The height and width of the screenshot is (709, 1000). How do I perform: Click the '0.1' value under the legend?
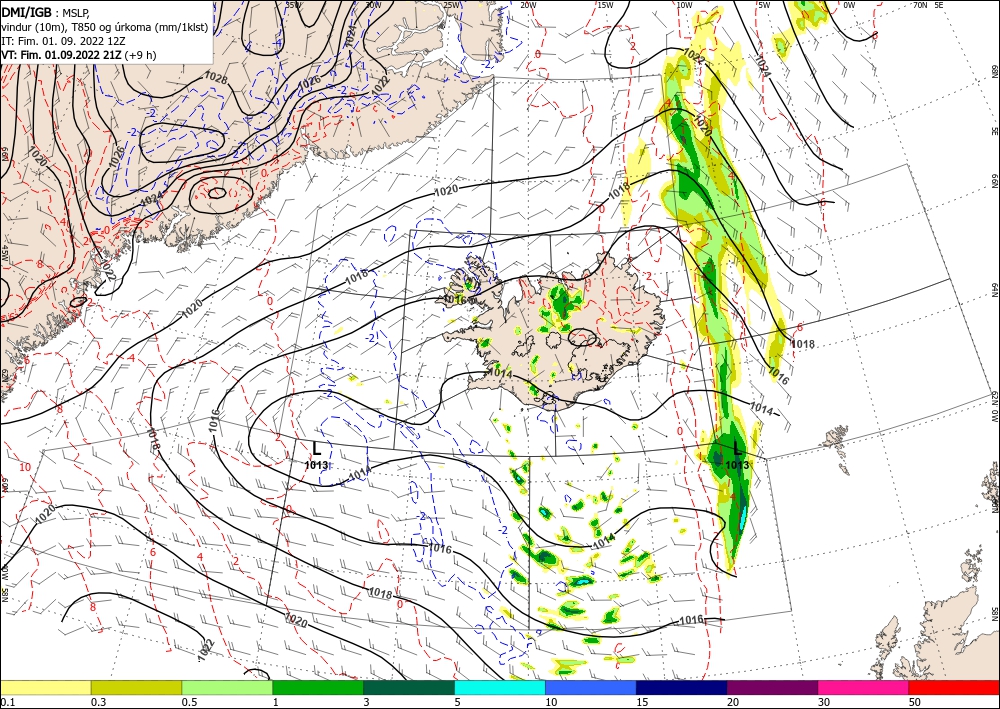point(7,702)
